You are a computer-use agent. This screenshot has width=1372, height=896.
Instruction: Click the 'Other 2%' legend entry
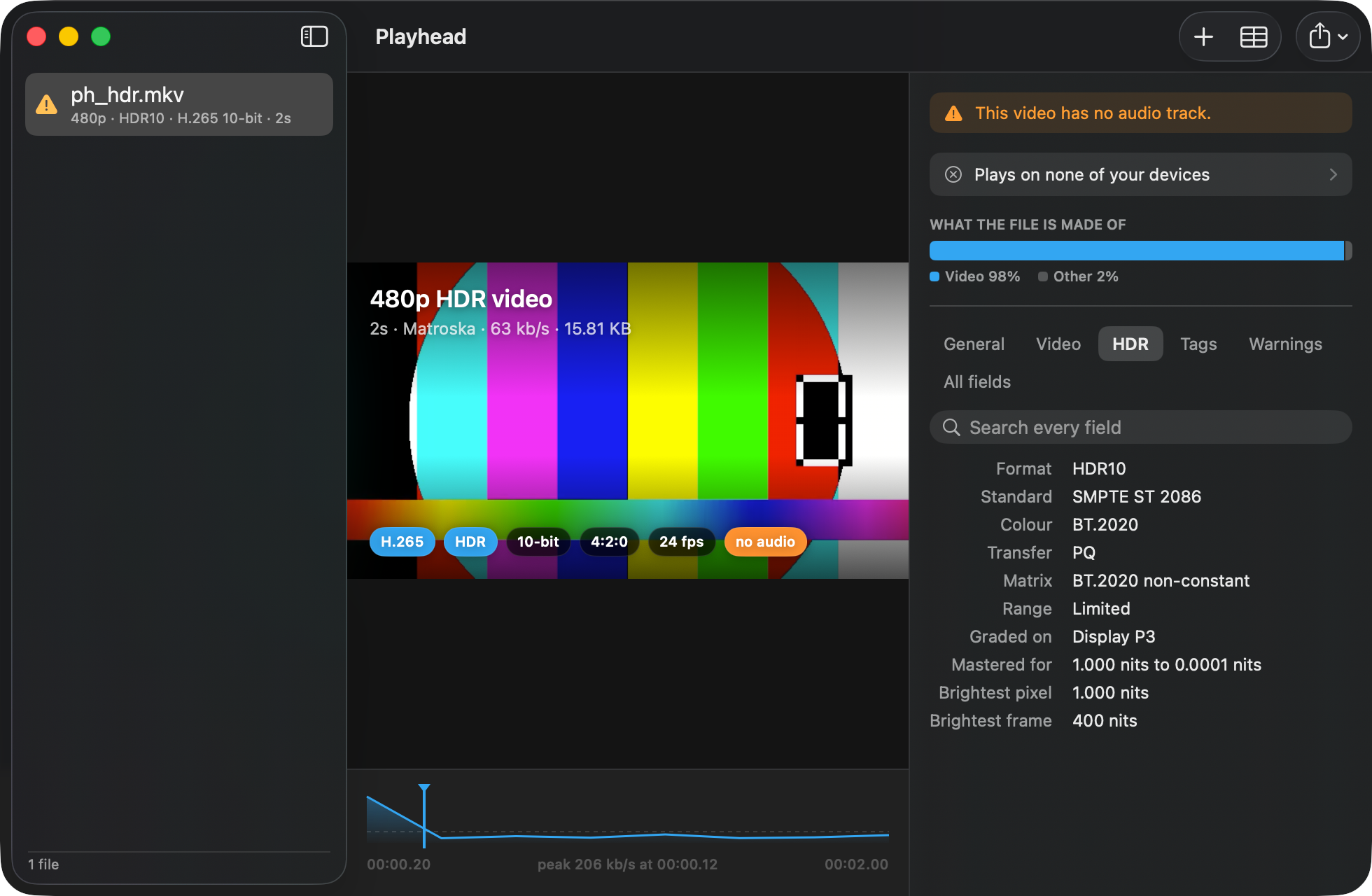pos(1078,276)
